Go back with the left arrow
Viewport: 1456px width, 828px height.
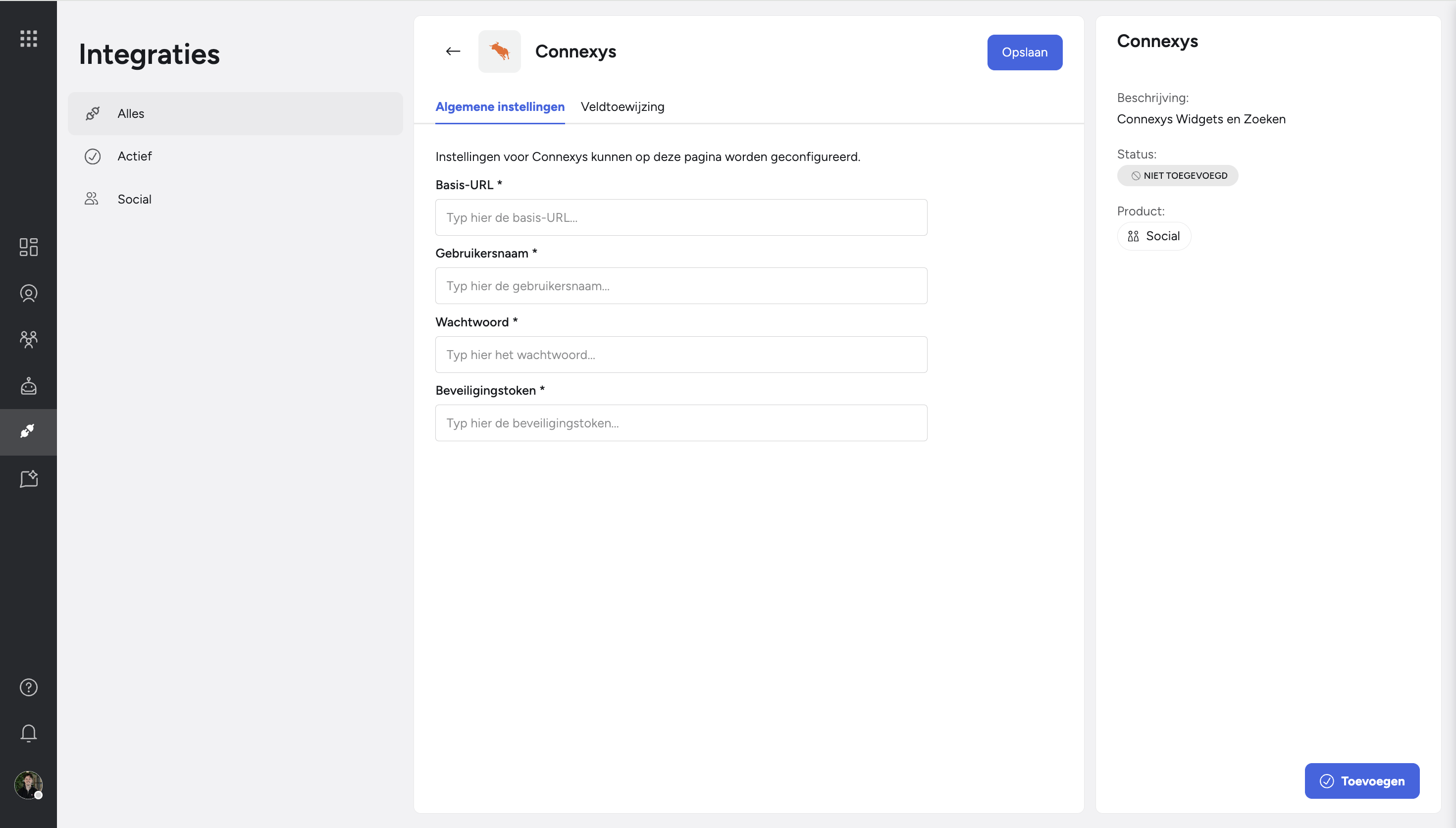453,51
